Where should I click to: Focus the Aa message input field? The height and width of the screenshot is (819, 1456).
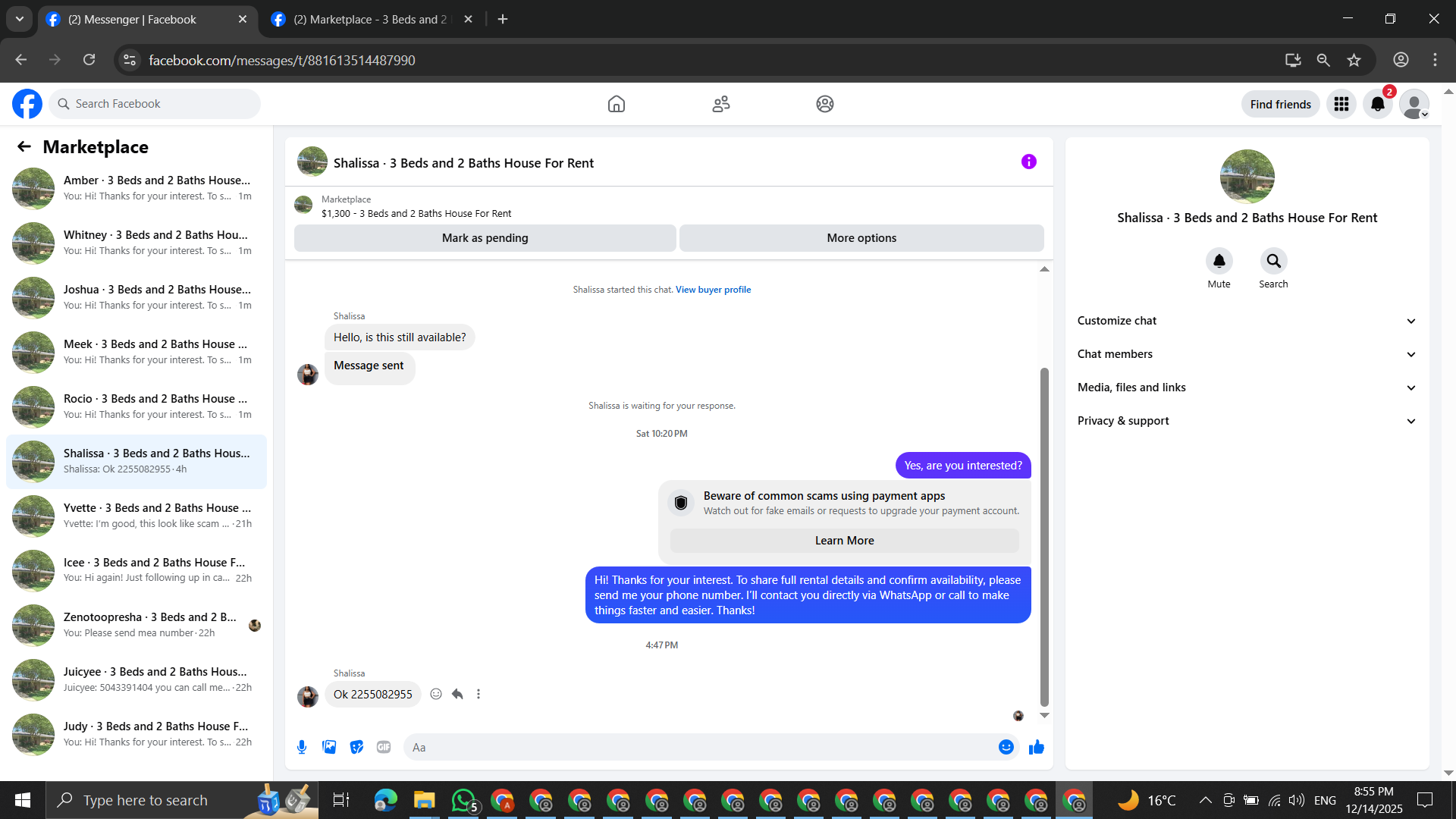pos(698,747)
